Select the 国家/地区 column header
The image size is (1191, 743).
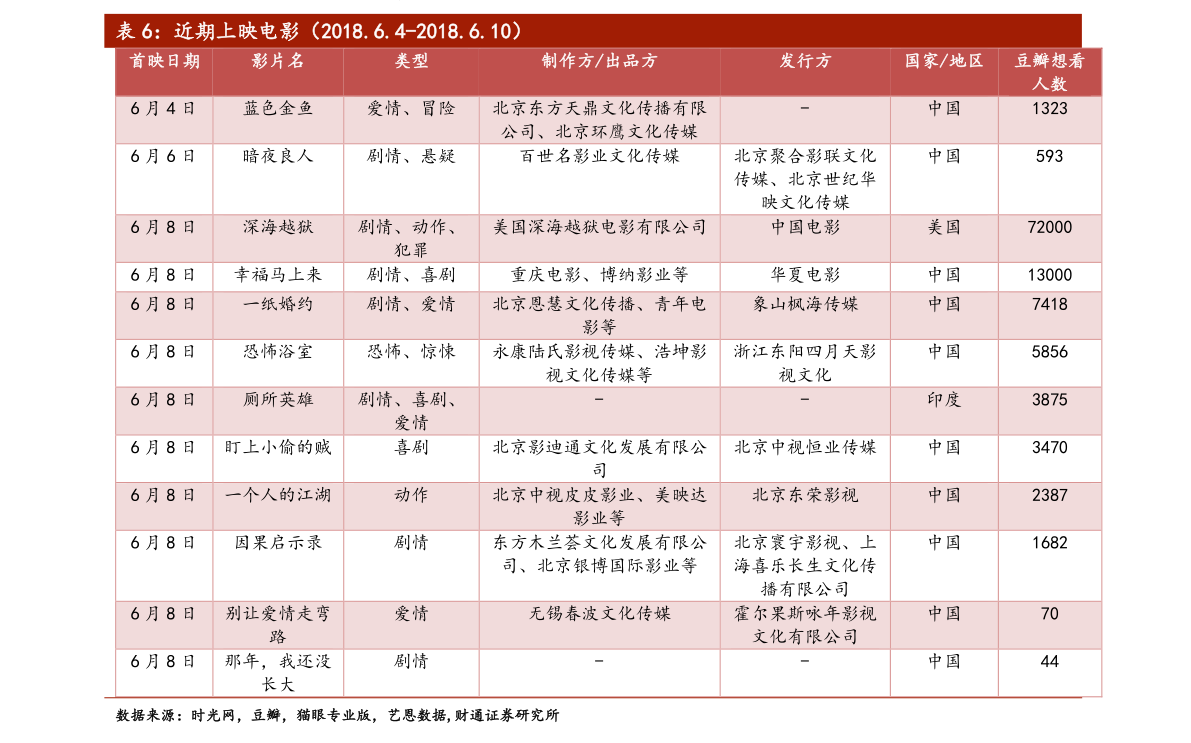point(944,61)
